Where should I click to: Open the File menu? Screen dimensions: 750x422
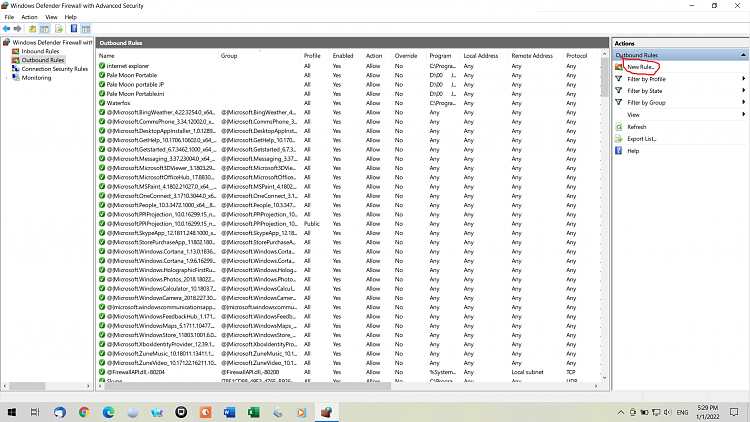click(9, 17)
